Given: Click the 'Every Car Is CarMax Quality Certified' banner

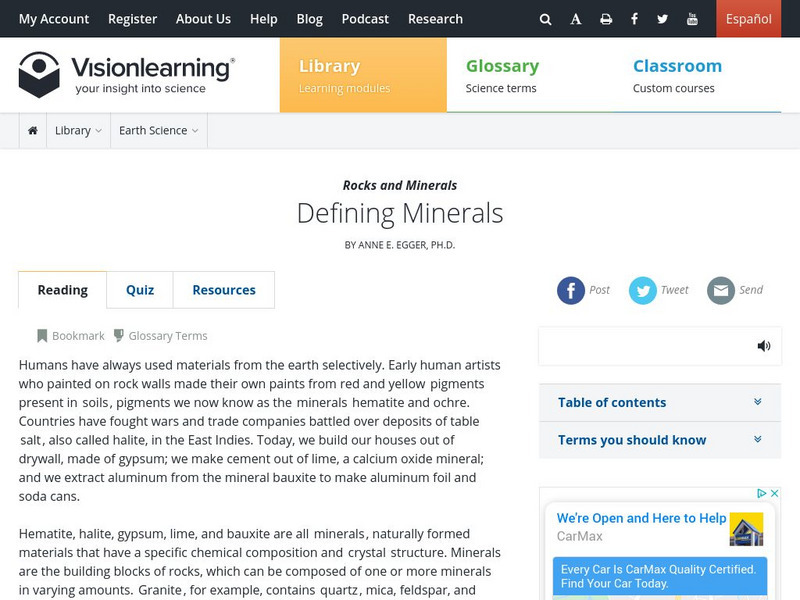Looking at the screenshot, I should tap(660, 577).
